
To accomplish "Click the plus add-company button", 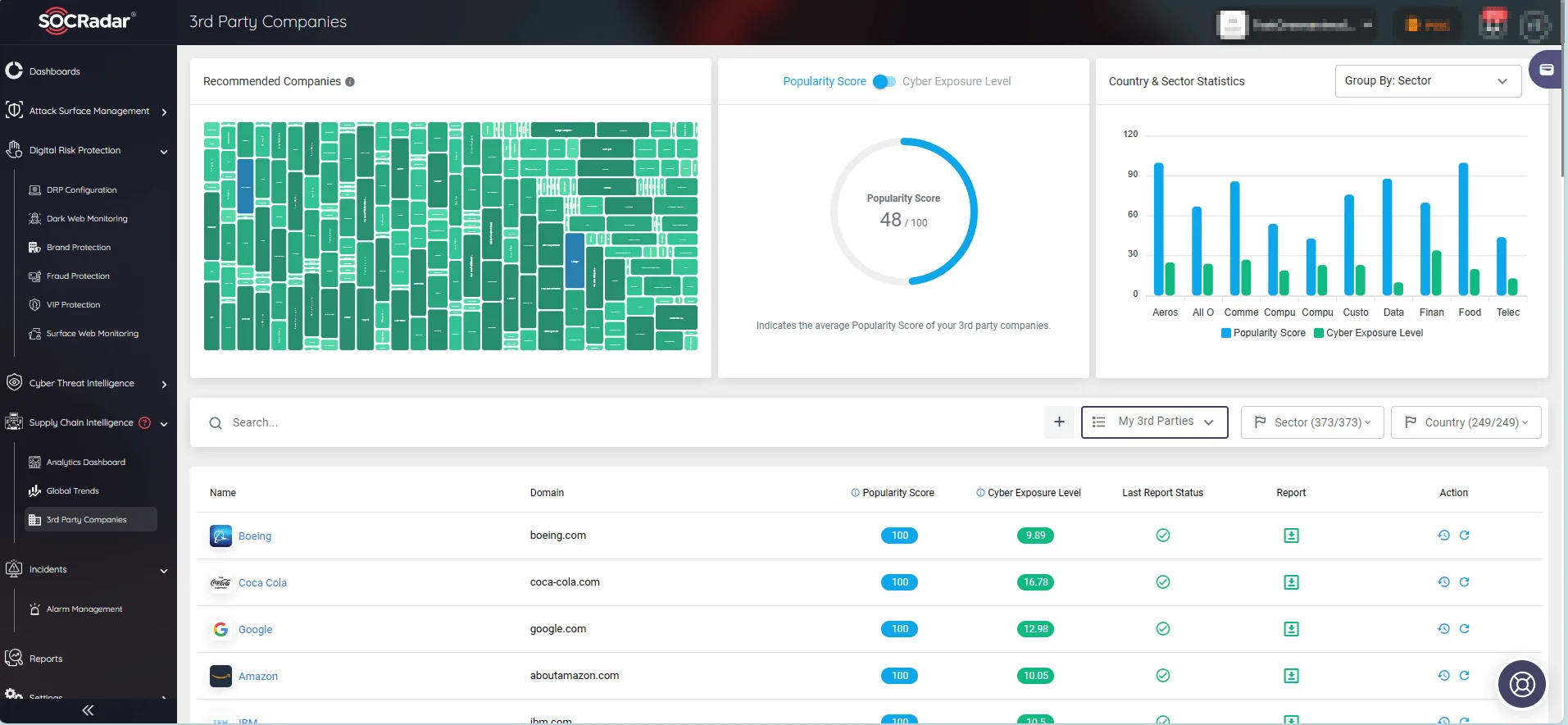I will click(x=1059, y=422).
